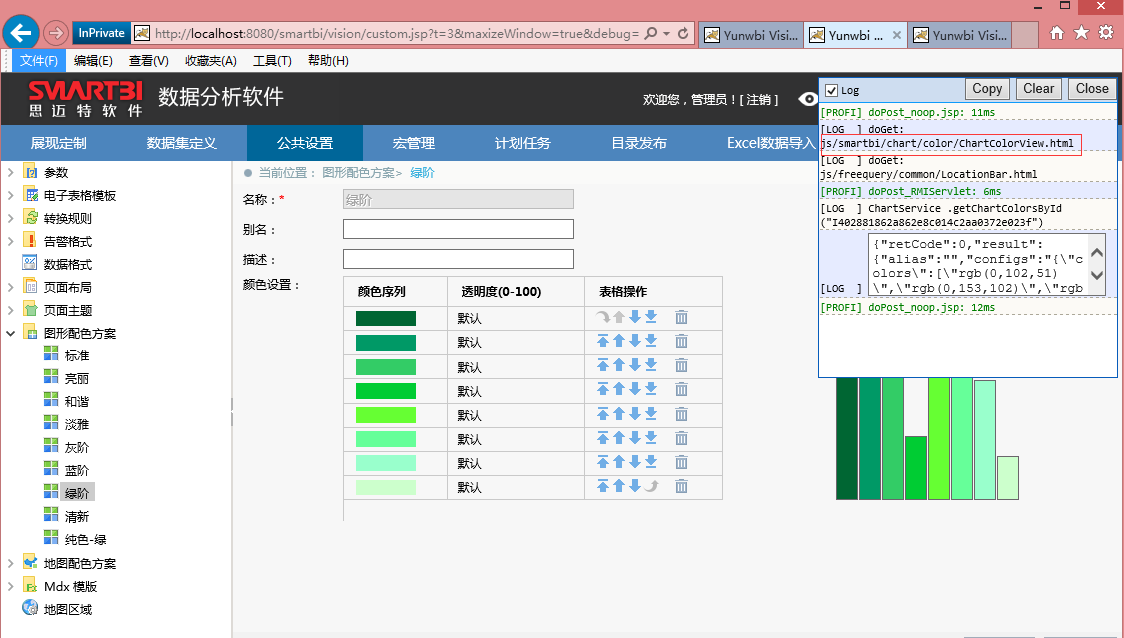The width and height of the screenshot is (1124, 638).
Task: Move seventh color row up one step
Action: click(619, 462)
